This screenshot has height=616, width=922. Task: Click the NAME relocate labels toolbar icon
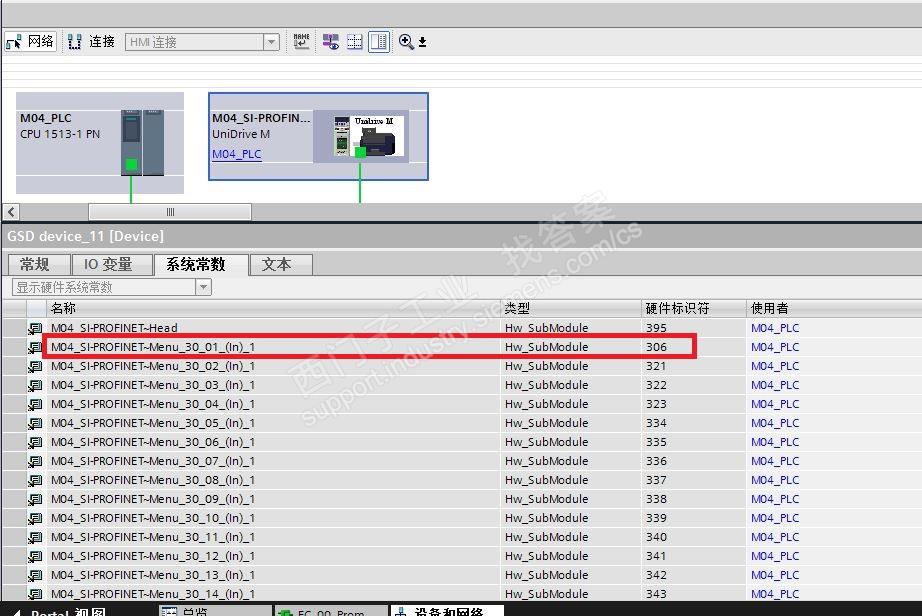click(301, 42)
